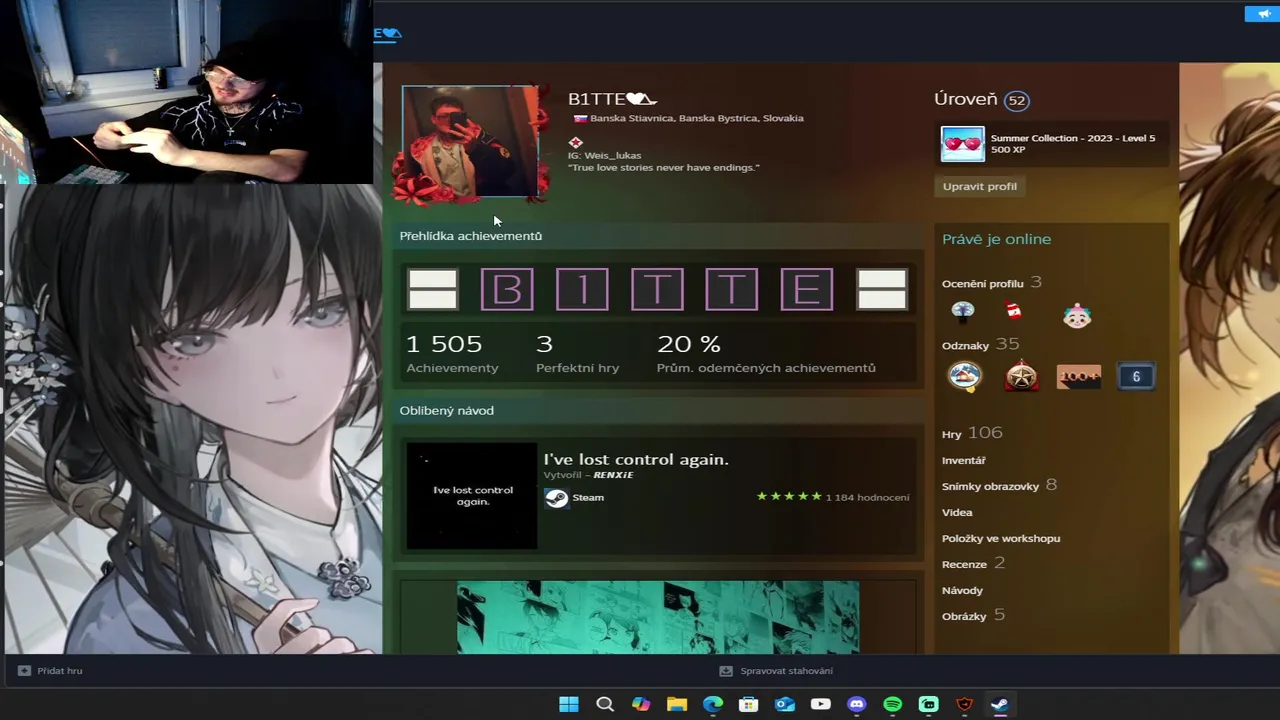The width and height of the screenshot is (1280, 720).
Task: Click the Právě je online status text
Action: (x=996, y=239)
